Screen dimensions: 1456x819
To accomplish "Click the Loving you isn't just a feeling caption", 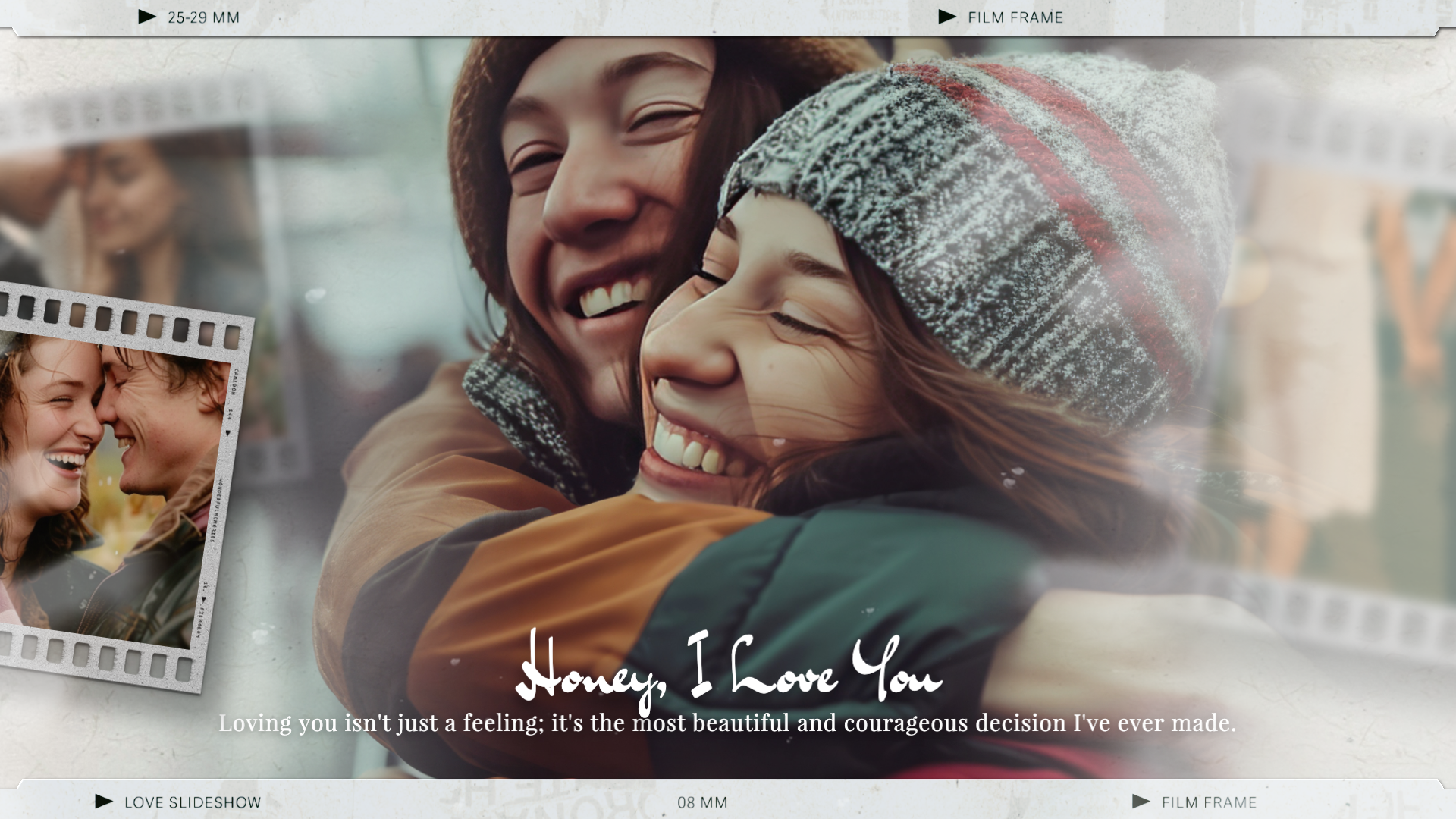I will click(728, 723).
